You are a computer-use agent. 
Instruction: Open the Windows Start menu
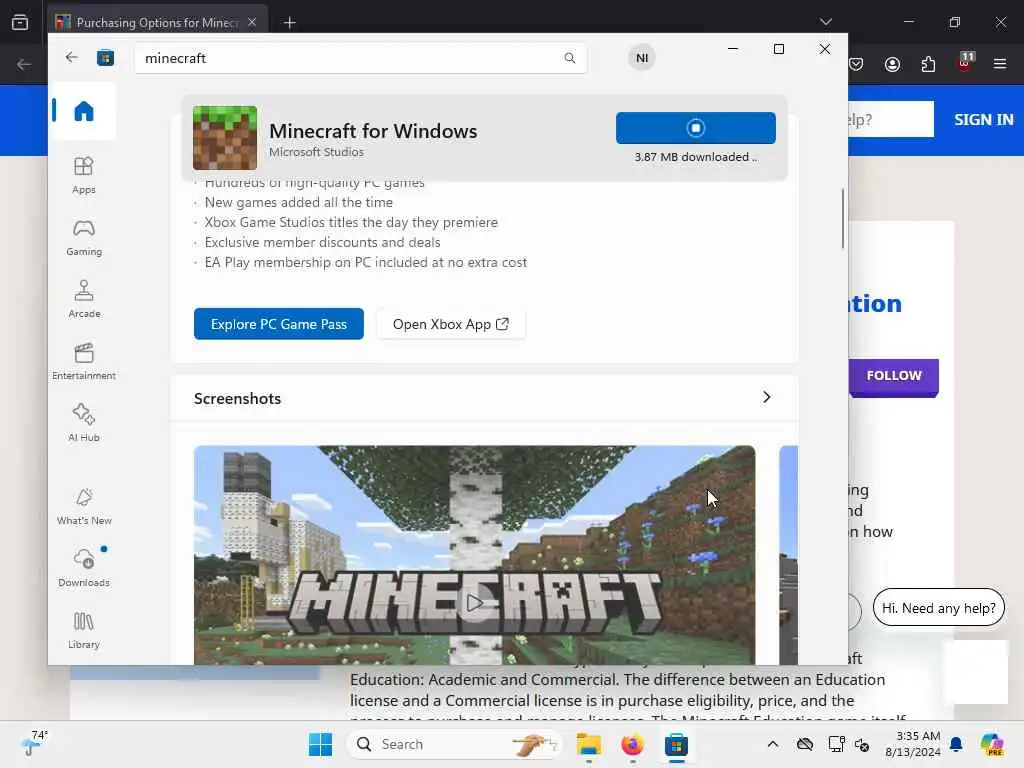click(321, 744)
